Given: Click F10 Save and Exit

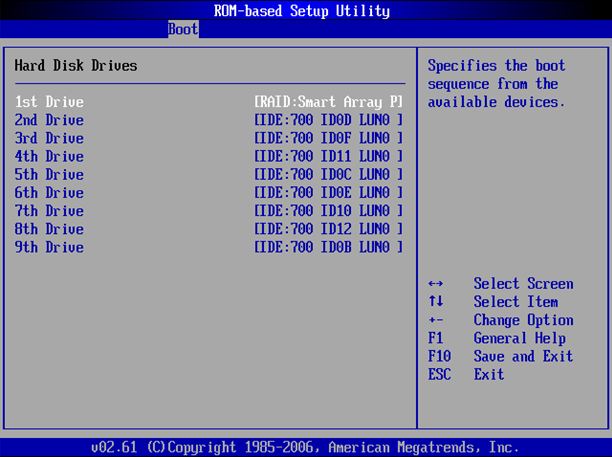Looking at the screenshot, I should pyautogui.click(x=500, y=356).
